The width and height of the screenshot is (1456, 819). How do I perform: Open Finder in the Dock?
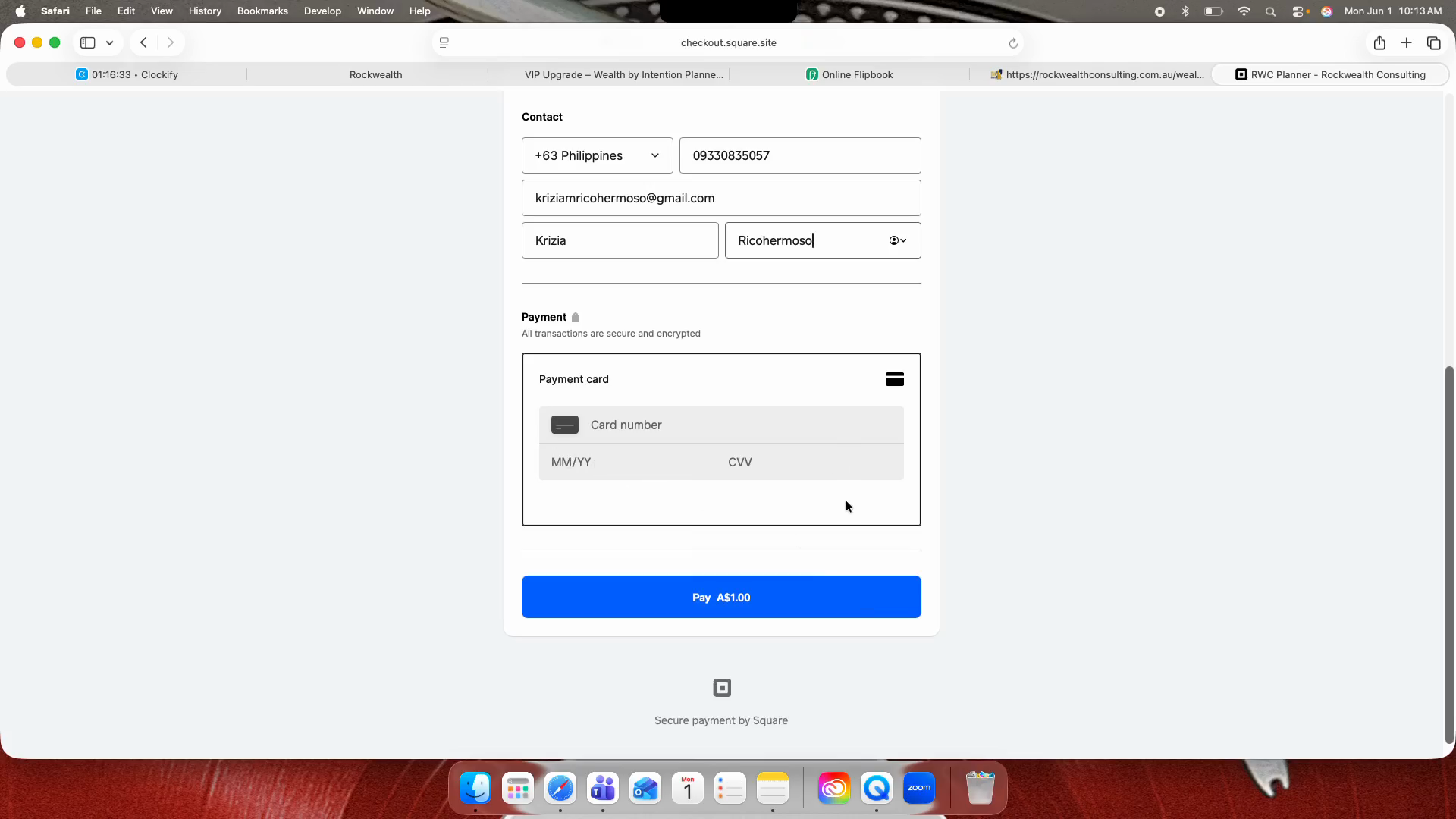coord(475,789)
